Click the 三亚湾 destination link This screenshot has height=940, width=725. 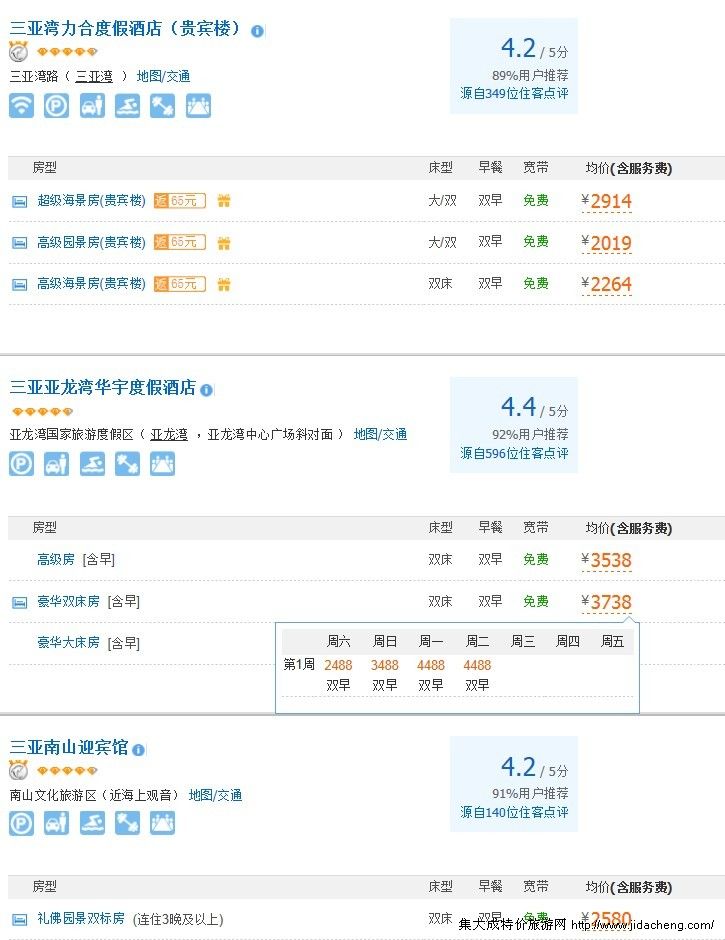point(95,75)
